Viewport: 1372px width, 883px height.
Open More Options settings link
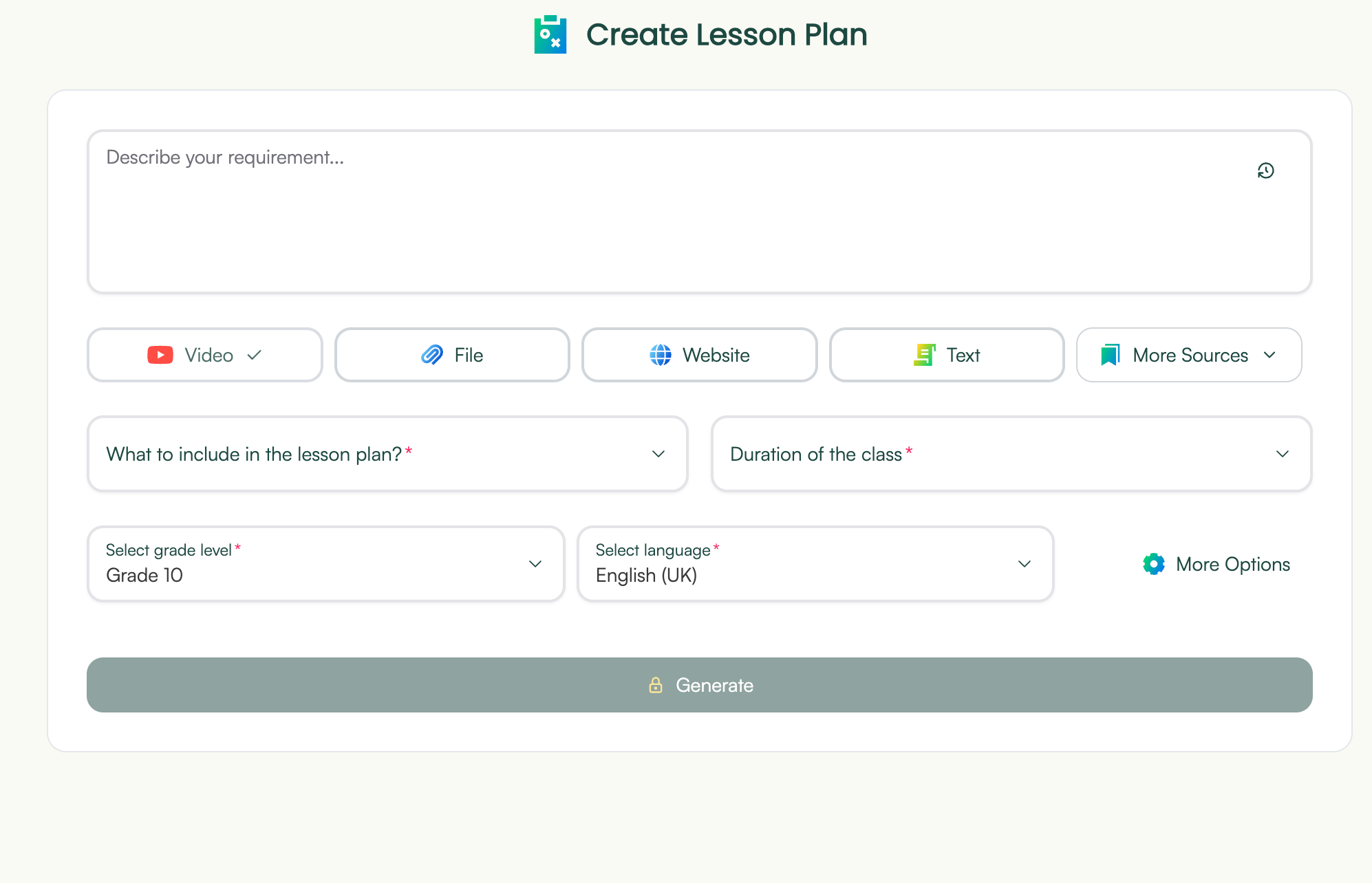(x=1232, y=564)
